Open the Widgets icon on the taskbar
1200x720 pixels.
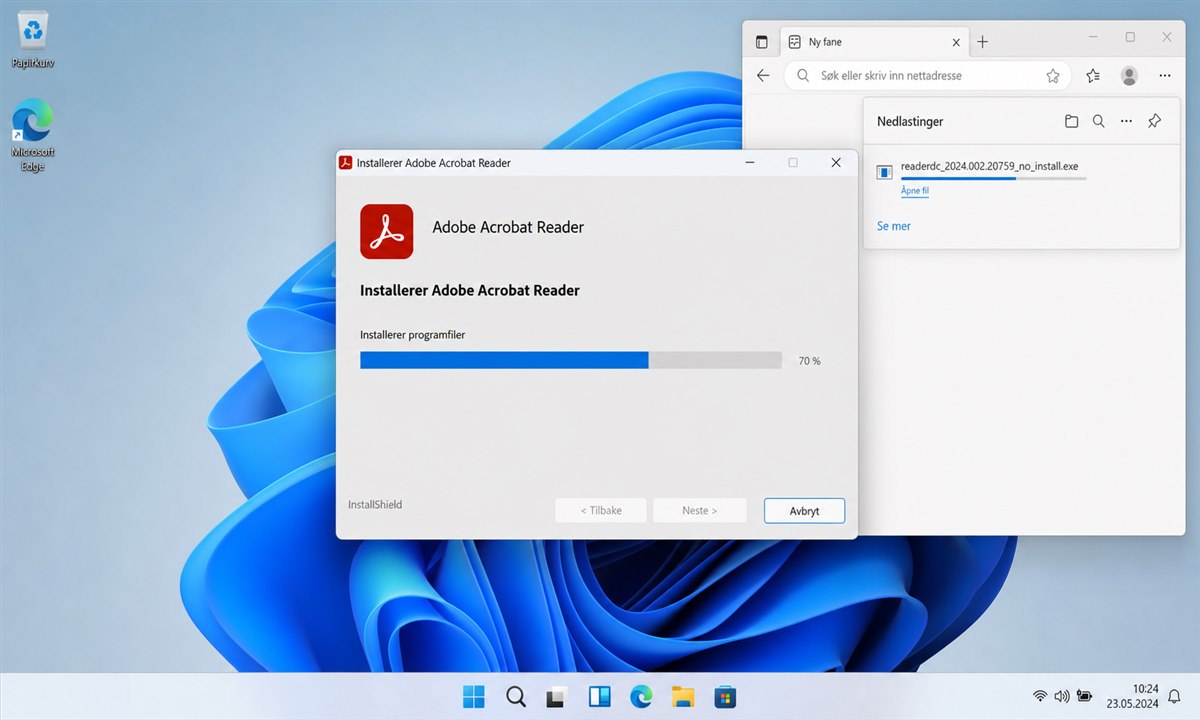599,696
